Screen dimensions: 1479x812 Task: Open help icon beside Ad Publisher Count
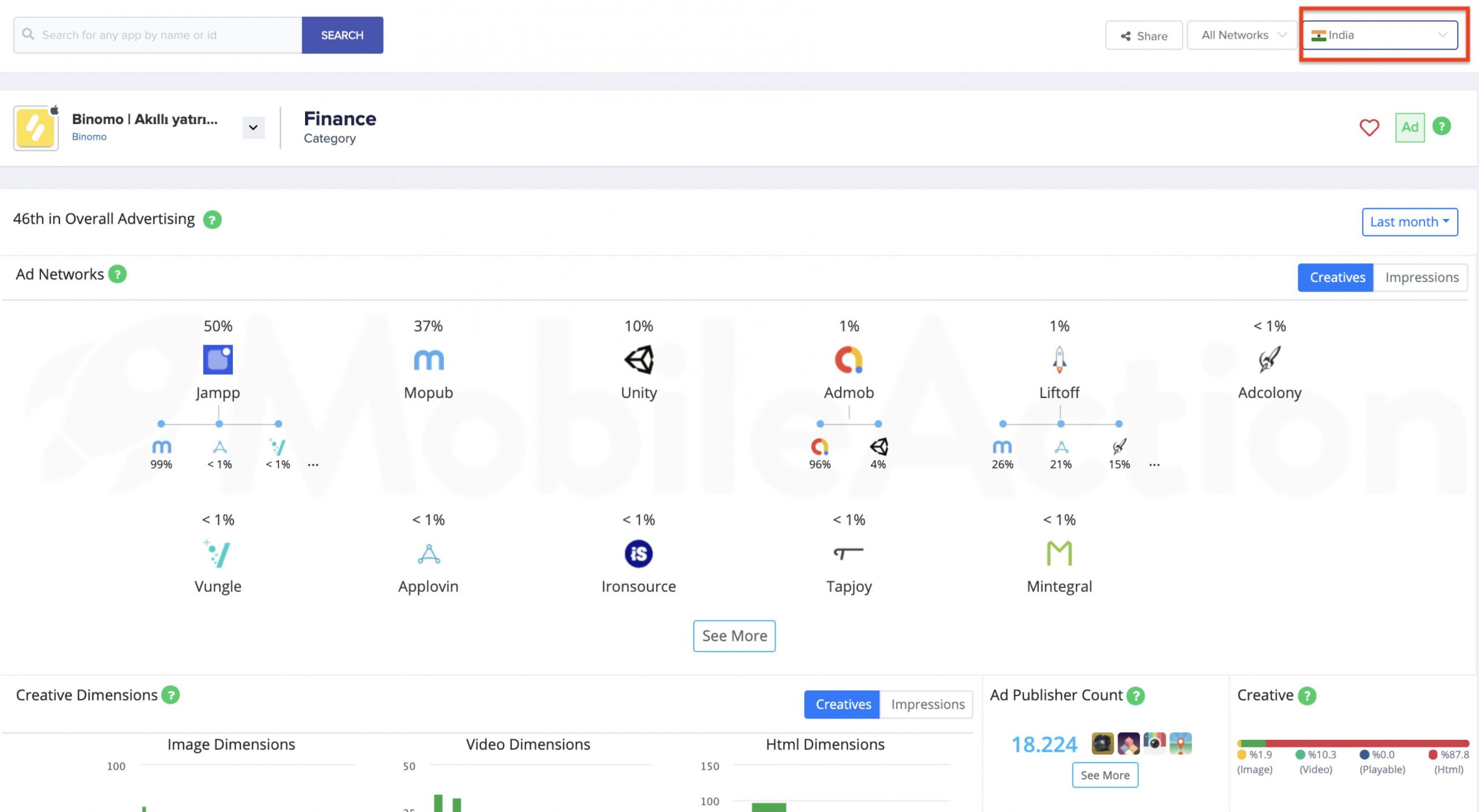tap(1136, 696)
